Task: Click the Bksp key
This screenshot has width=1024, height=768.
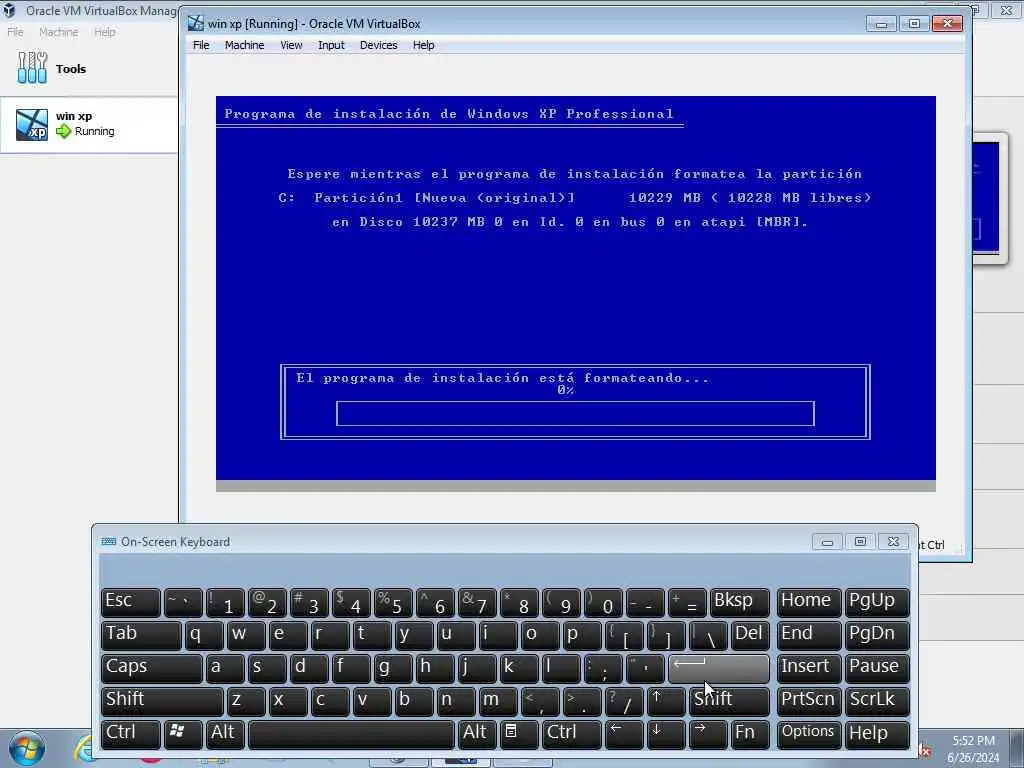Action: (740, 602)
